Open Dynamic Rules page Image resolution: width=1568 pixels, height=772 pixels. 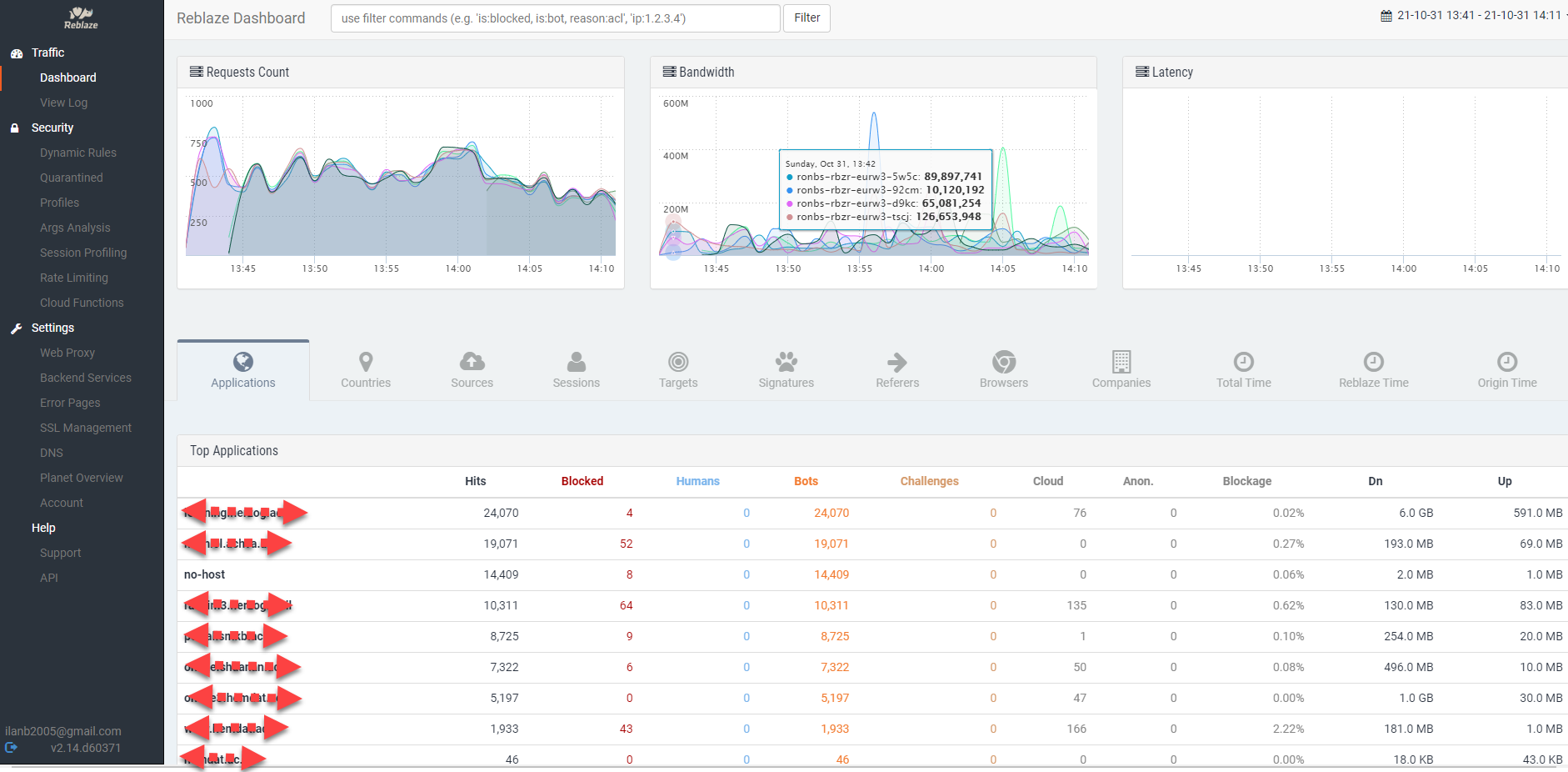pyautogui.click(x=78, y=153)
